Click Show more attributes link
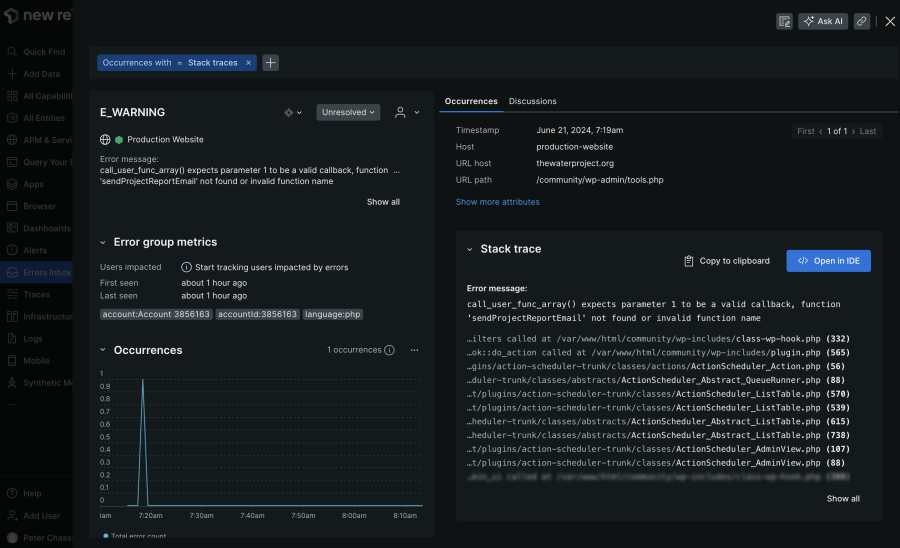Image resolution: width=900 pixels, height=548 pixels. coord(497,202)
